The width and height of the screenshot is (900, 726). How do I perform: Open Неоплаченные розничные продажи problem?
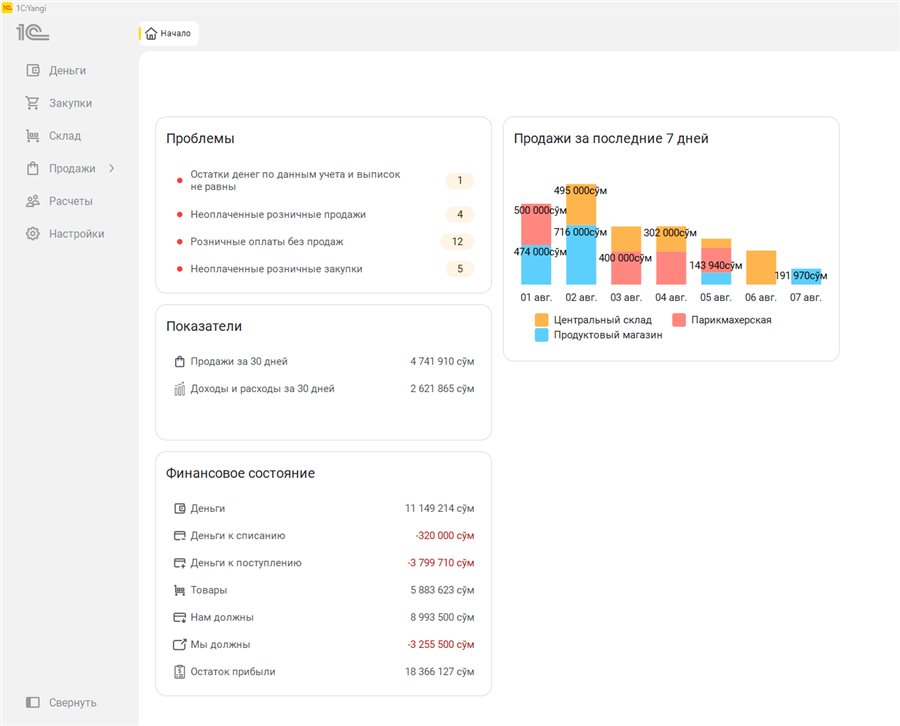pos(278,214)
